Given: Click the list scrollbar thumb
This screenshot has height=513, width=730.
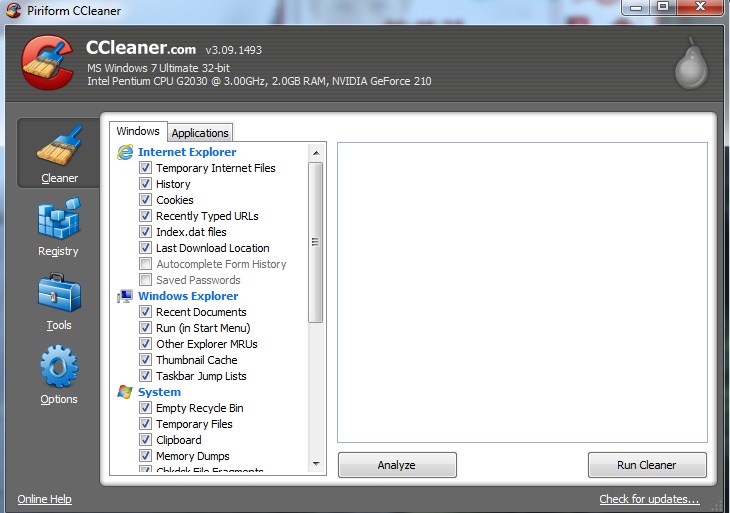Looking at the screenshot, I should click(316, 242).
